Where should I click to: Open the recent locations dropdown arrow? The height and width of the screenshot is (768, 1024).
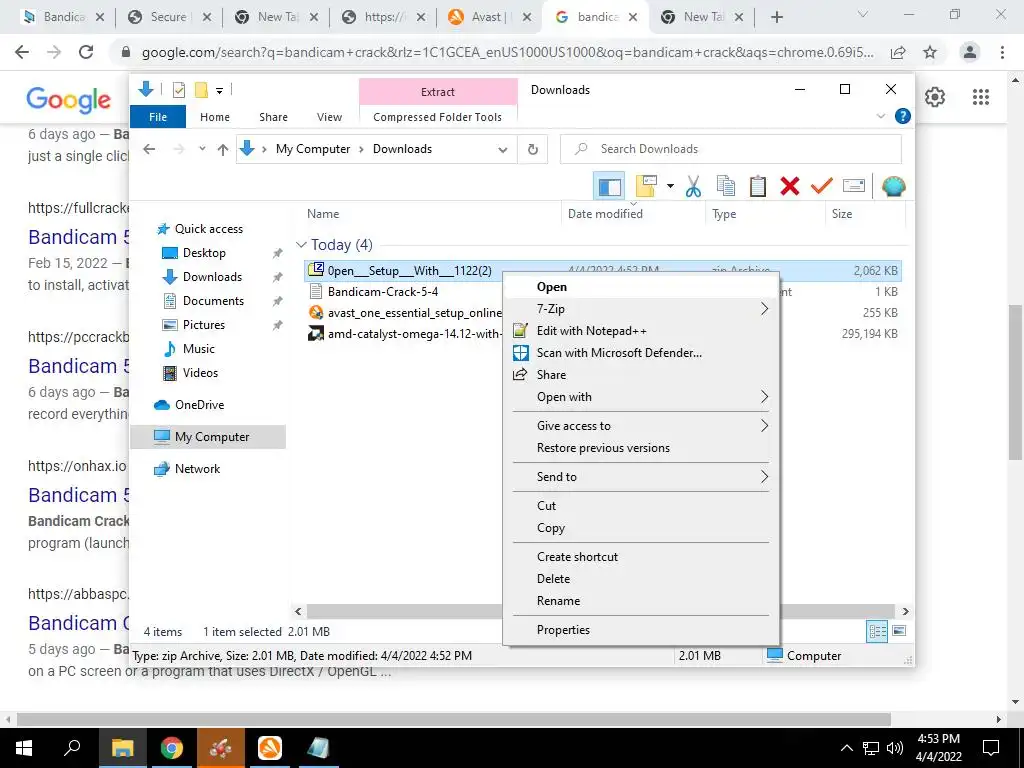tap(202, 150)
